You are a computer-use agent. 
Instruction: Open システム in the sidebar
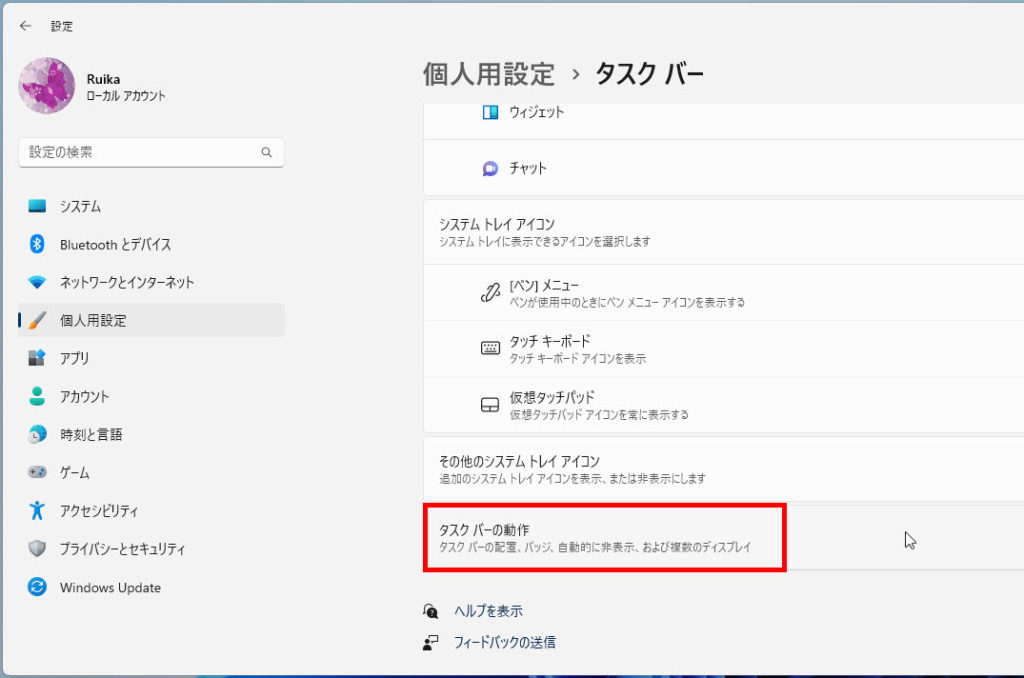(80, 206)
